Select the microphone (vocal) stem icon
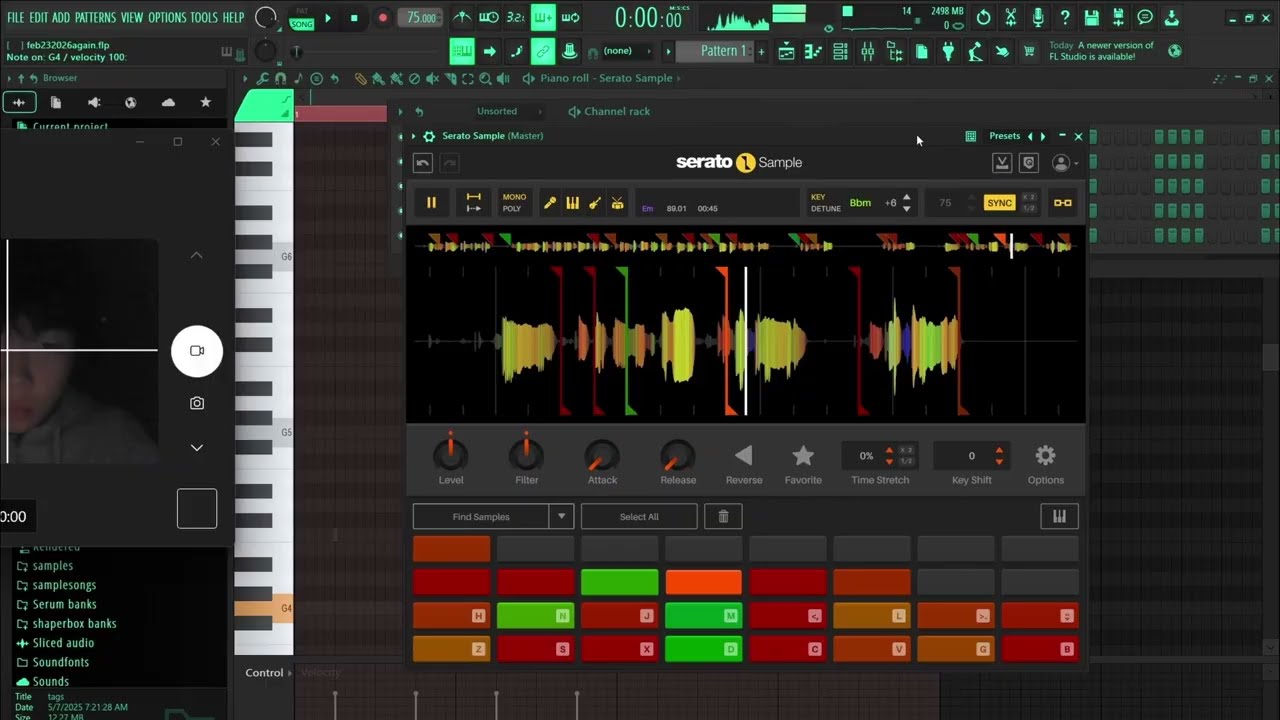This screenshot has height=720, width=1280. pyautogui.click(x=550, y=203)
